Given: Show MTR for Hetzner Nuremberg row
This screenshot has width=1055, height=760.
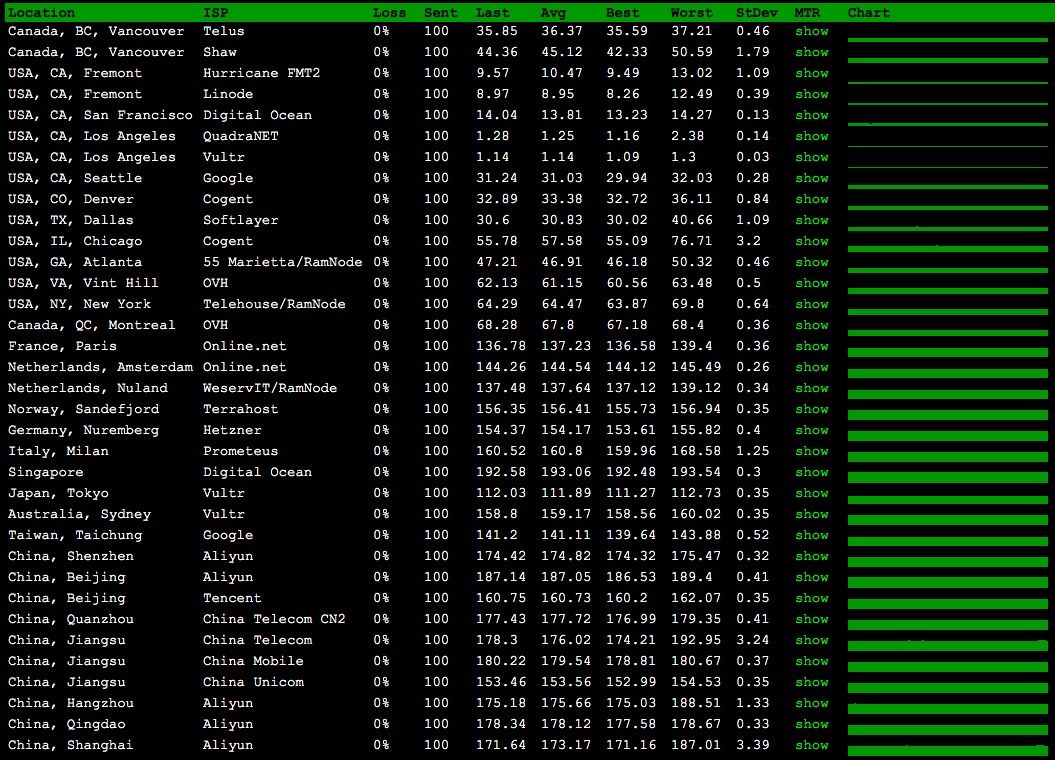Looking at the screenshot, I should [811, 430].
